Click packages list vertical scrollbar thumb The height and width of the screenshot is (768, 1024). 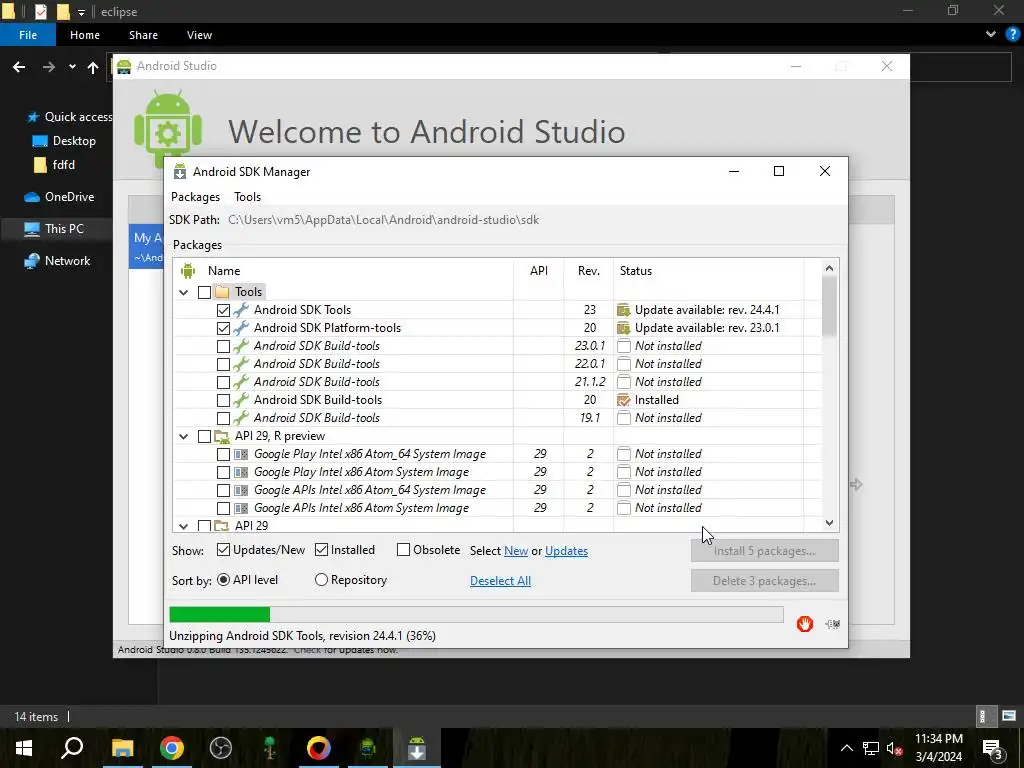pos(829,306)
